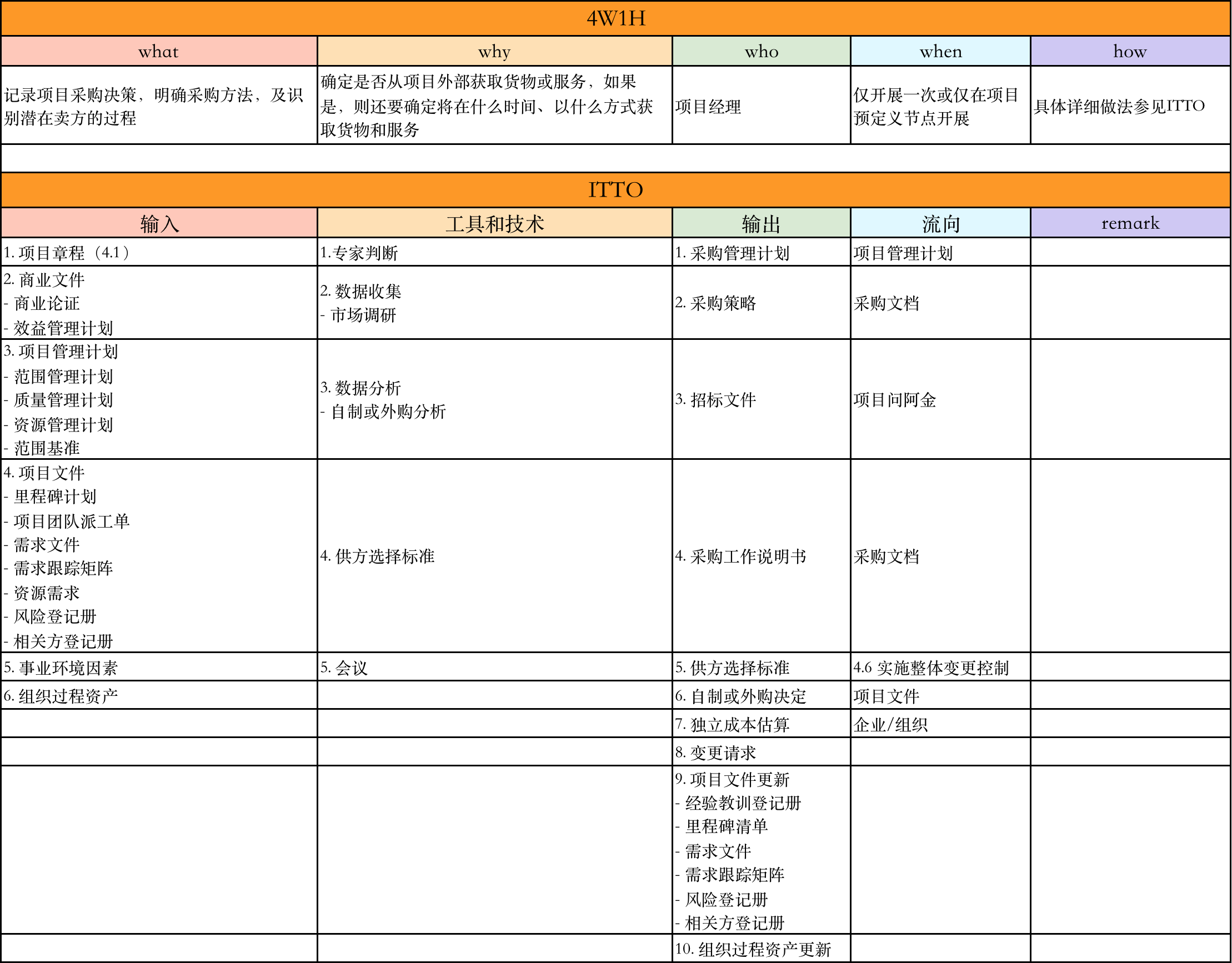Select the 2. 数据收集 tool cell
1232x963 pixels.
[x=495, y=303]
